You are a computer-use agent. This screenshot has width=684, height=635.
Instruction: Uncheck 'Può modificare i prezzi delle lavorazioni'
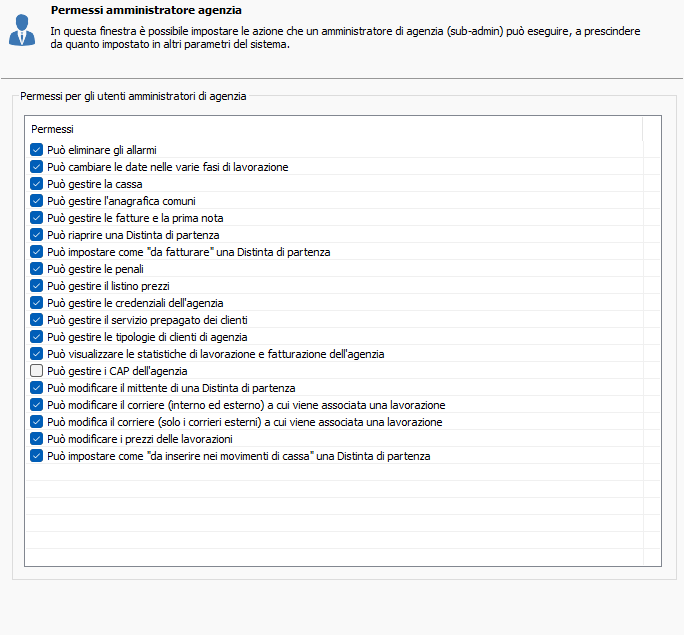click(x=37, y=439)
